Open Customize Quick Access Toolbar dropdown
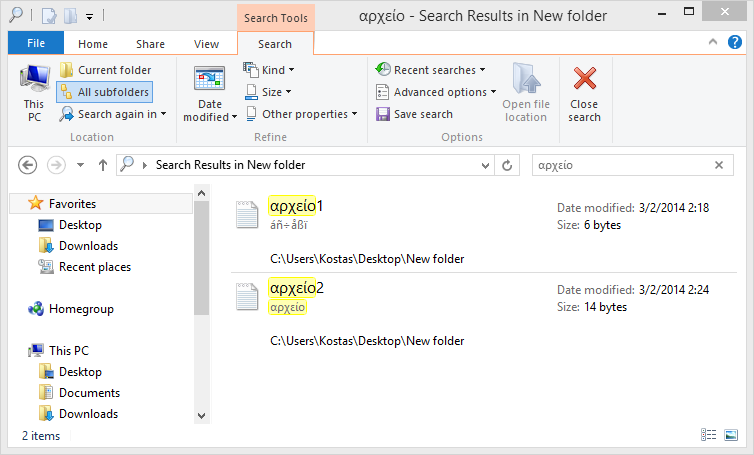Image resolution: width=754 pixels, height=455 pixels. click(x=89, y=16)
